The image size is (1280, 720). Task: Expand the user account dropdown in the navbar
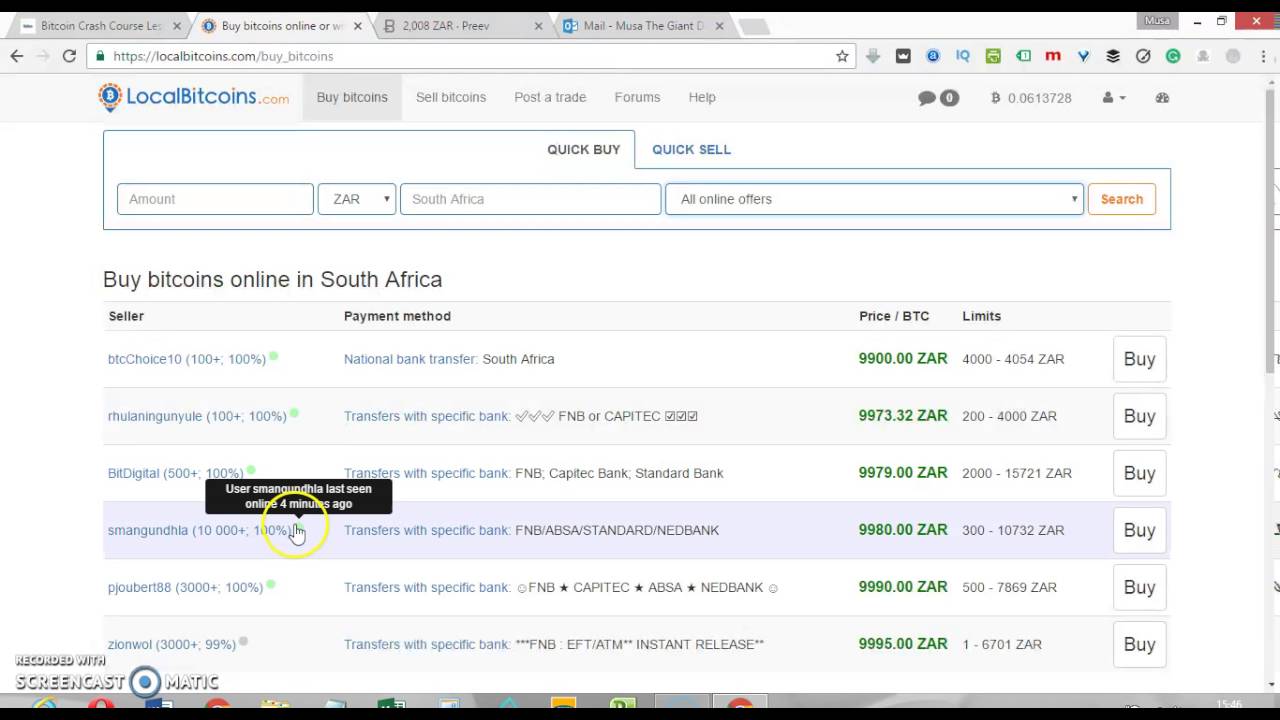1113,98
